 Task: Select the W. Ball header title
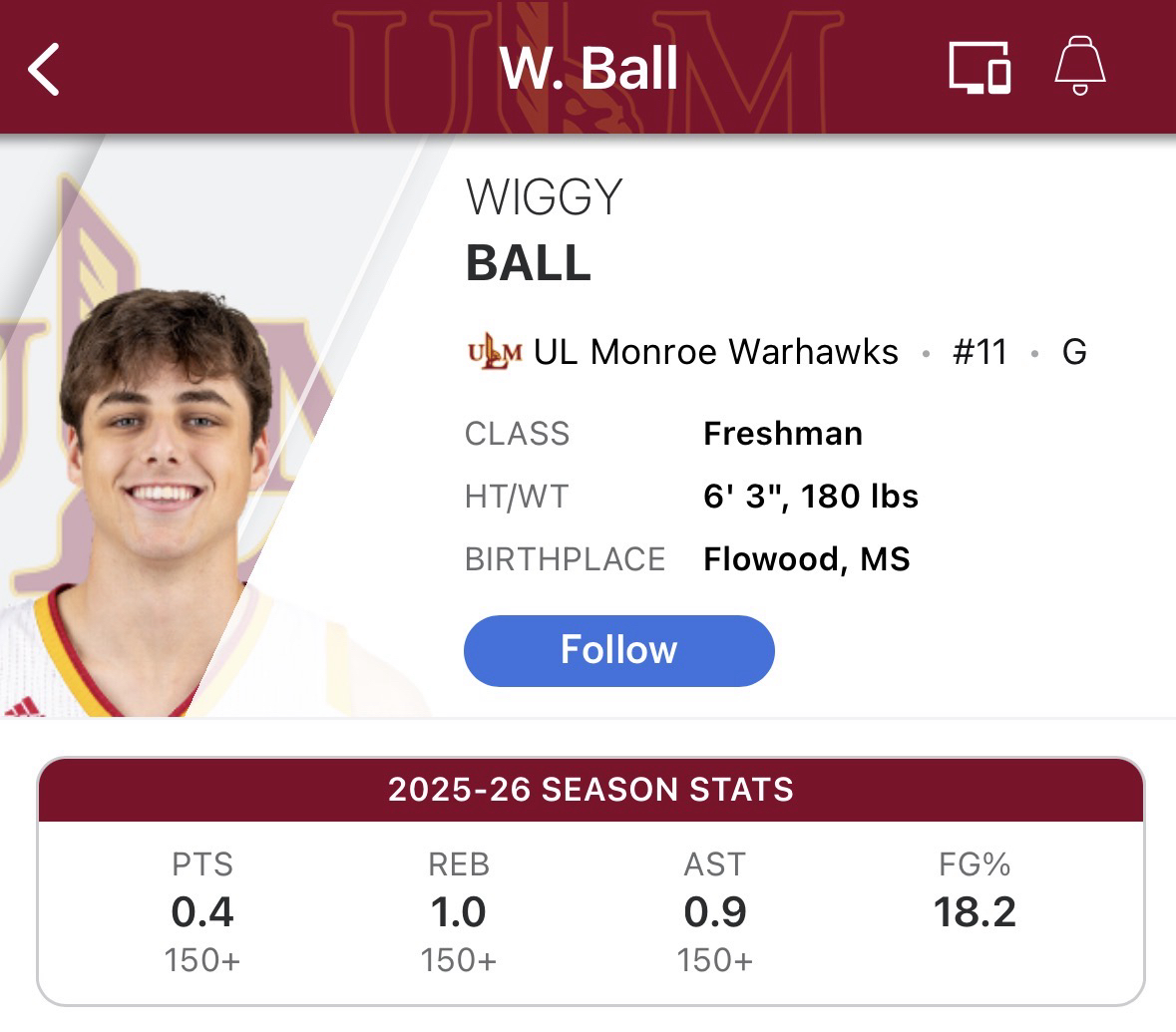pyautogui.click(x=588, y=69)
